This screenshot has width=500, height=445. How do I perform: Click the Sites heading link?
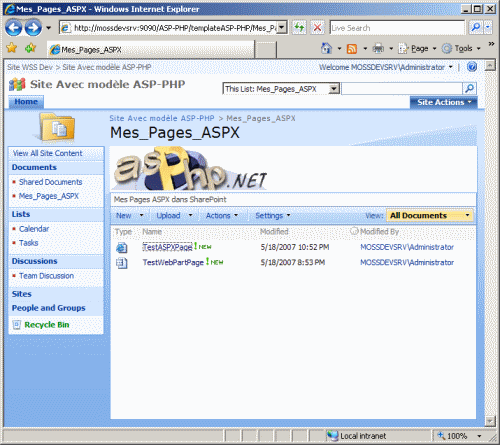21,294
